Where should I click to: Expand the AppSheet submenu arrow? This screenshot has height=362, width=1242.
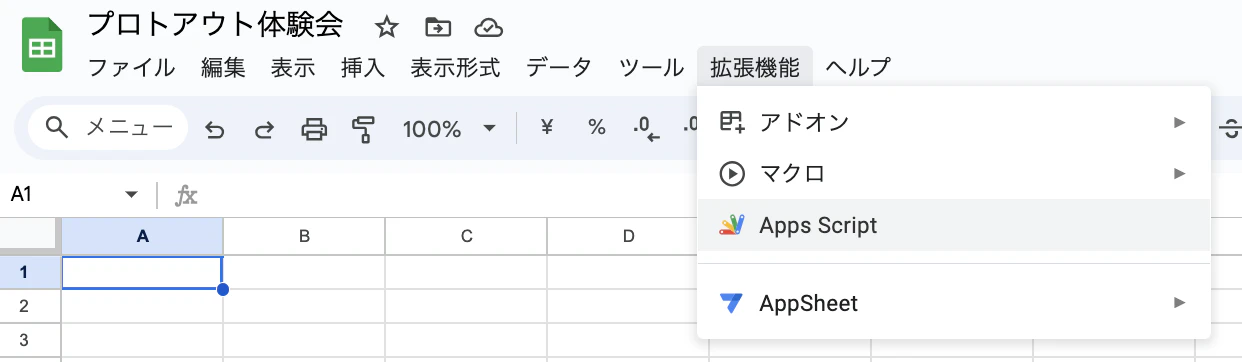pos(1180,302)
